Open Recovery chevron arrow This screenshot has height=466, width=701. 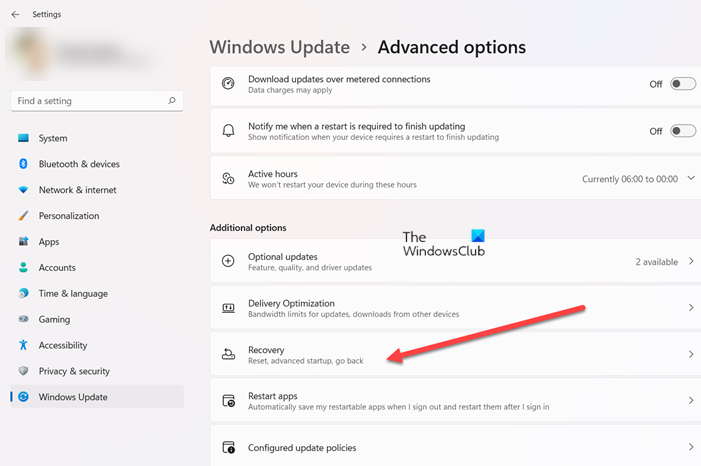pyautogui.click(x=690, y=354)
